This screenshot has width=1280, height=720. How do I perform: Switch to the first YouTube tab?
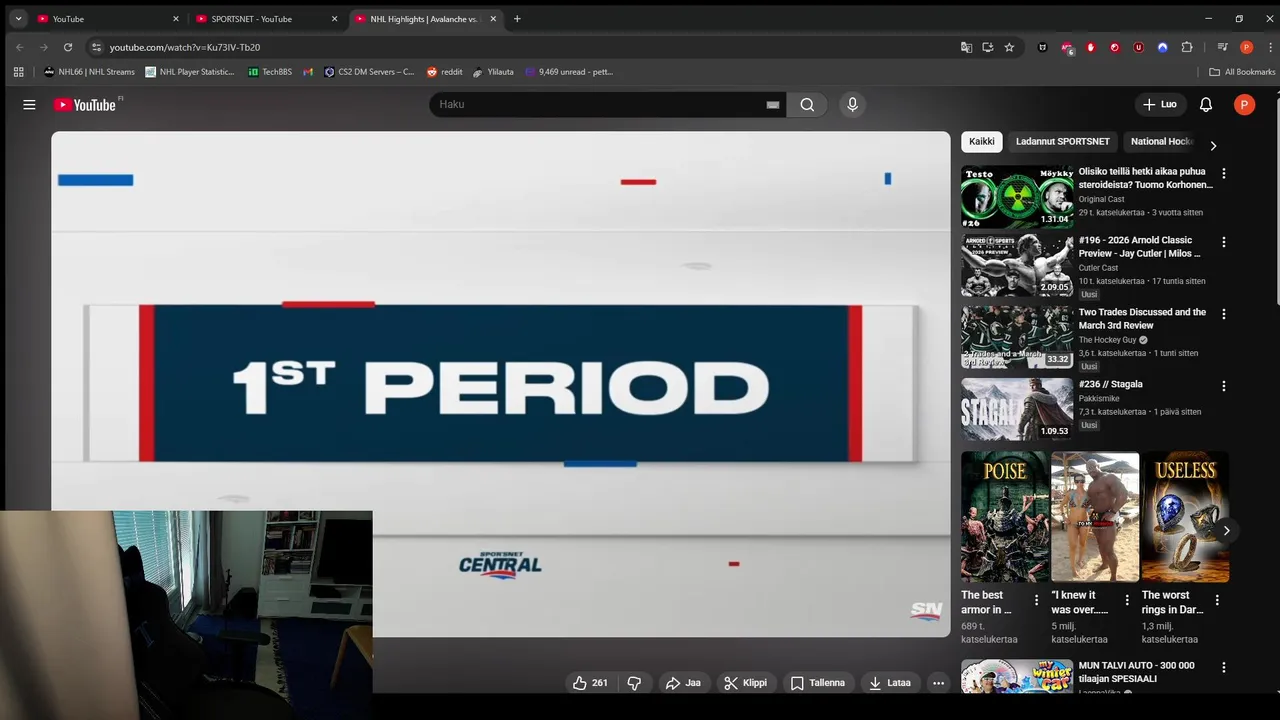(x=105, y=18)
